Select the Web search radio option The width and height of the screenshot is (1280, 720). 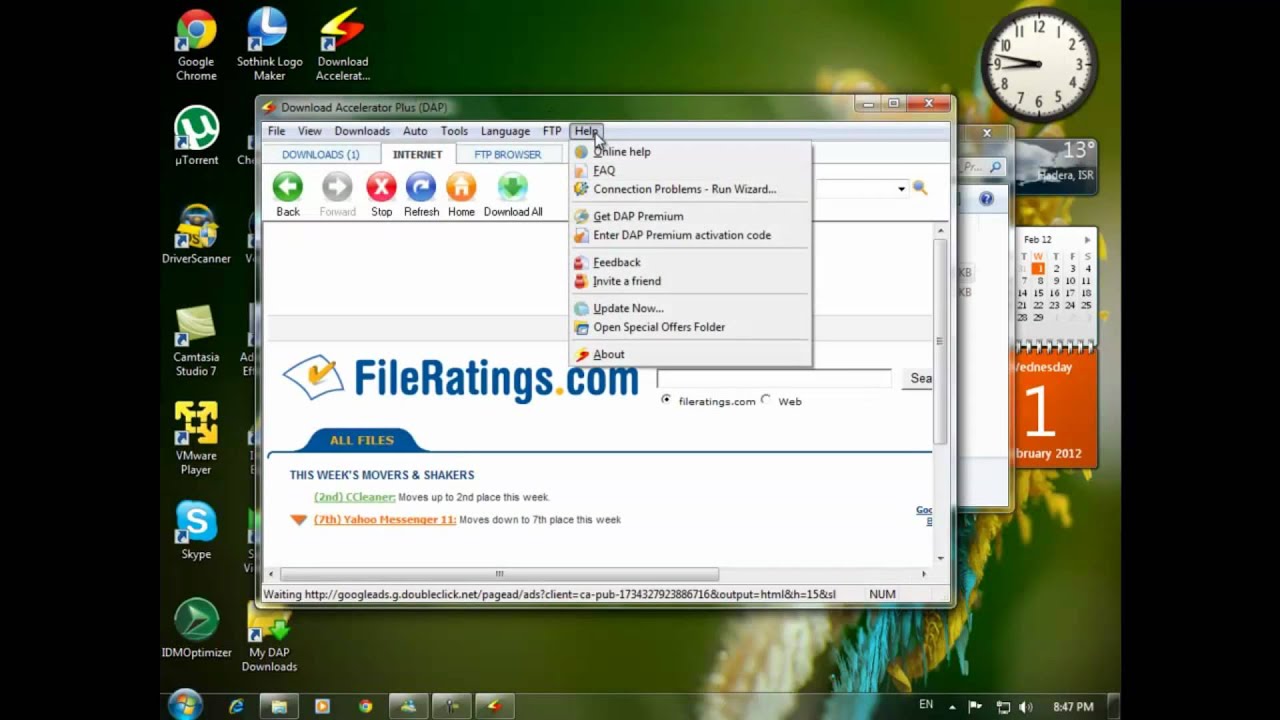(x=766, y=400)
